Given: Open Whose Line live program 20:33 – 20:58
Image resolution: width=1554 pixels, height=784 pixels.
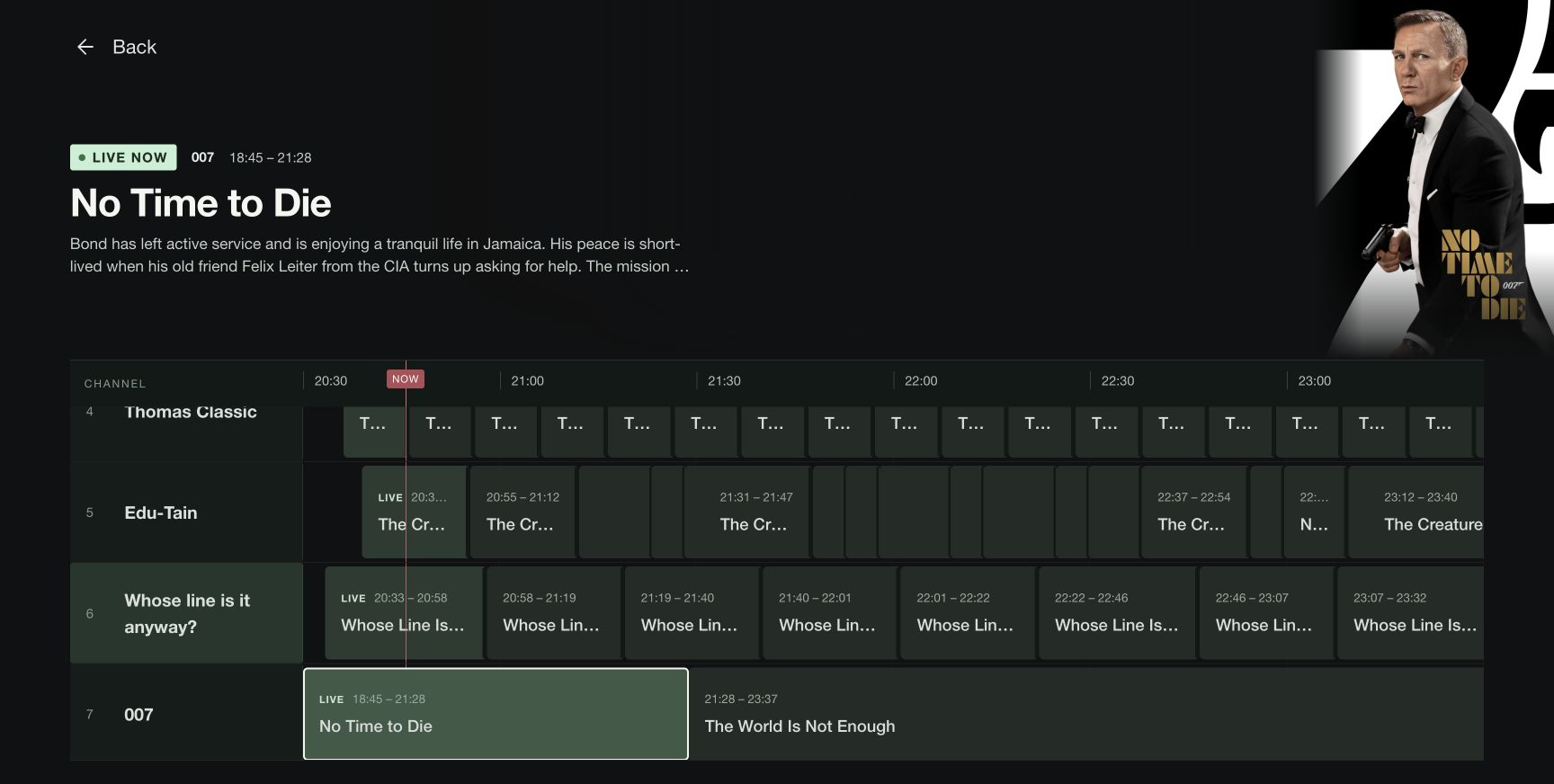Looking at the screenshot, I should 404,613.
